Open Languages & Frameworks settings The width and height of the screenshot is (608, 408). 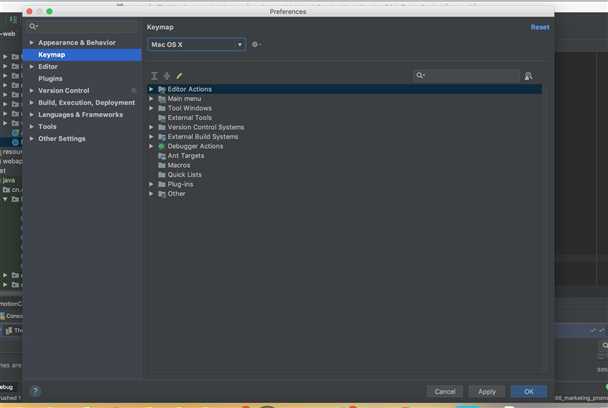click(x=80, y=115)
